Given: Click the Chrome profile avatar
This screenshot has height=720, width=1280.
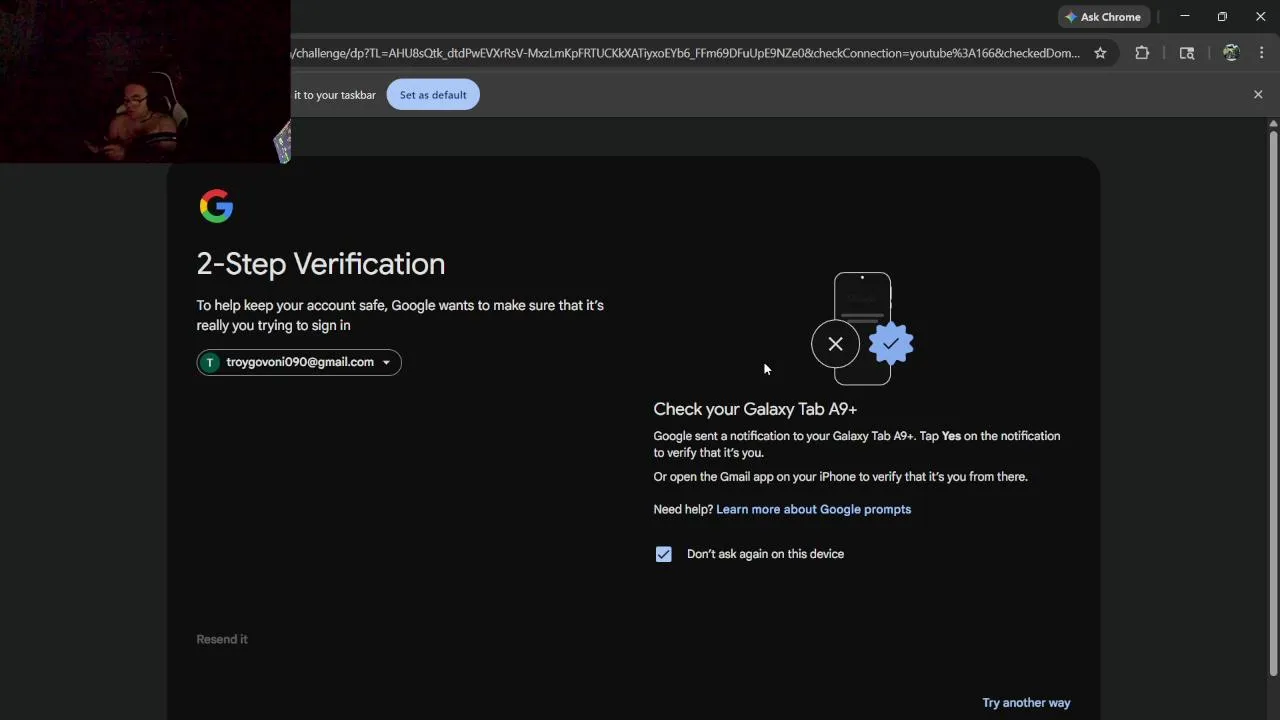Looking at the screenshot, I should [x=1231, y=53].
